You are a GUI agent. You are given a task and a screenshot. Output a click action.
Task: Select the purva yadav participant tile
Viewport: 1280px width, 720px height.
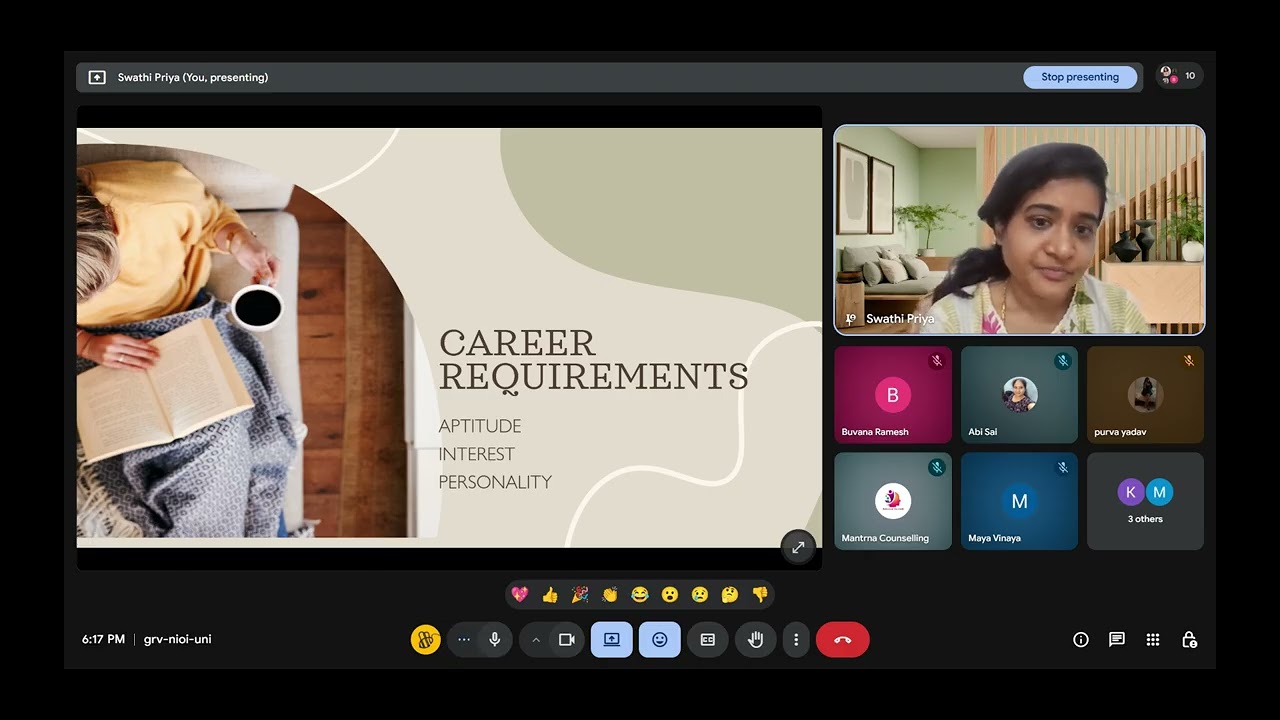(x=1146, y=395)
